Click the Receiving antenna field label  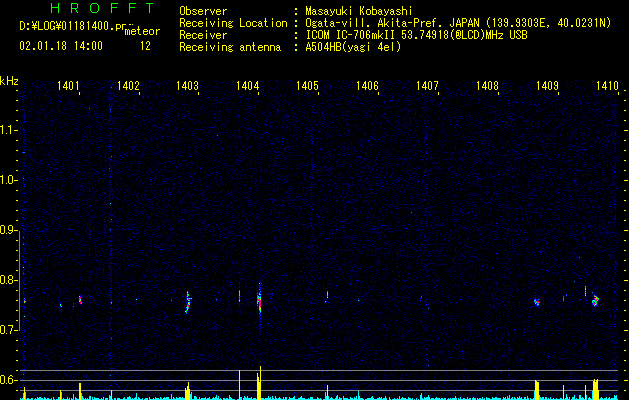tap(230, 47)
